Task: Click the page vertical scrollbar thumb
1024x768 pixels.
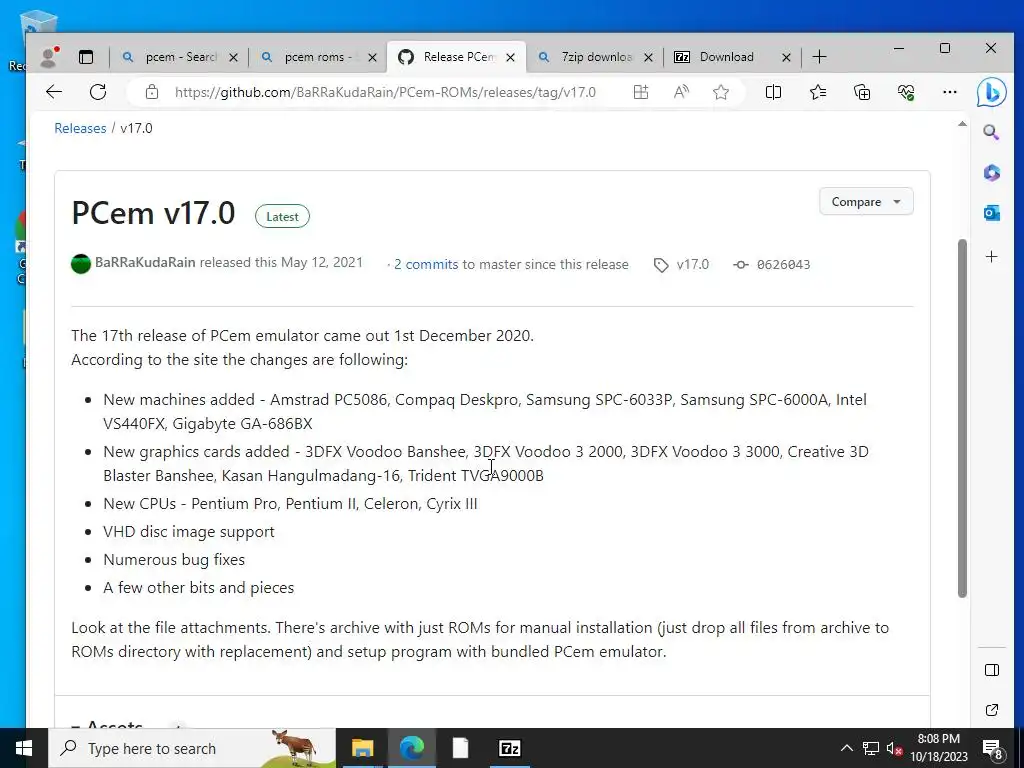Action: [x=962, y=418]
